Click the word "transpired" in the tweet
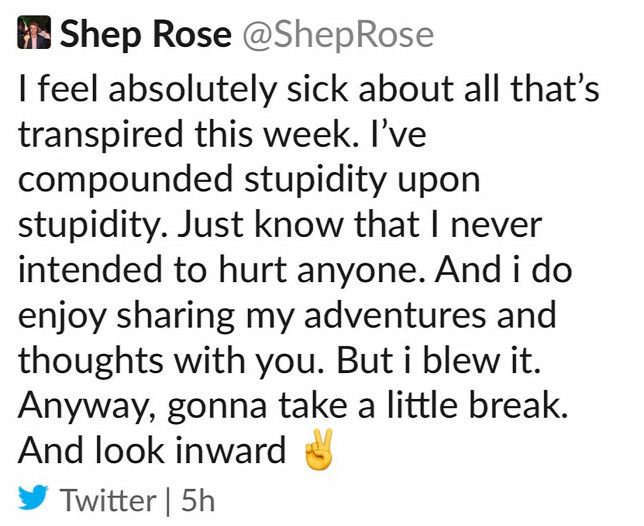 click(x=101, y=136)
